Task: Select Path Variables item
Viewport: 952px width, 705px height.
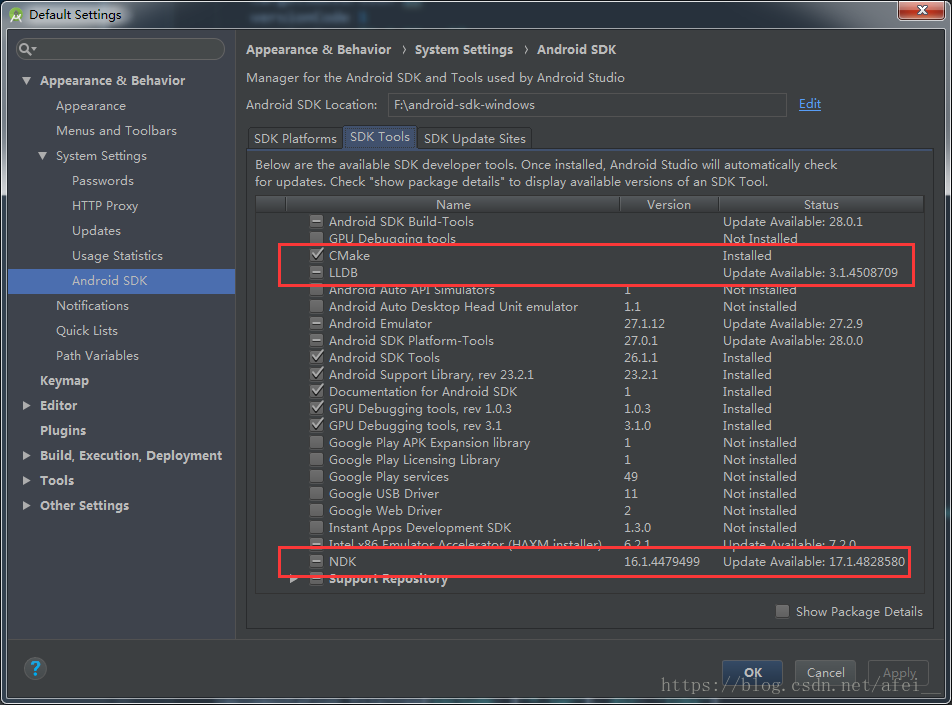Action: (x=97, y=356)
